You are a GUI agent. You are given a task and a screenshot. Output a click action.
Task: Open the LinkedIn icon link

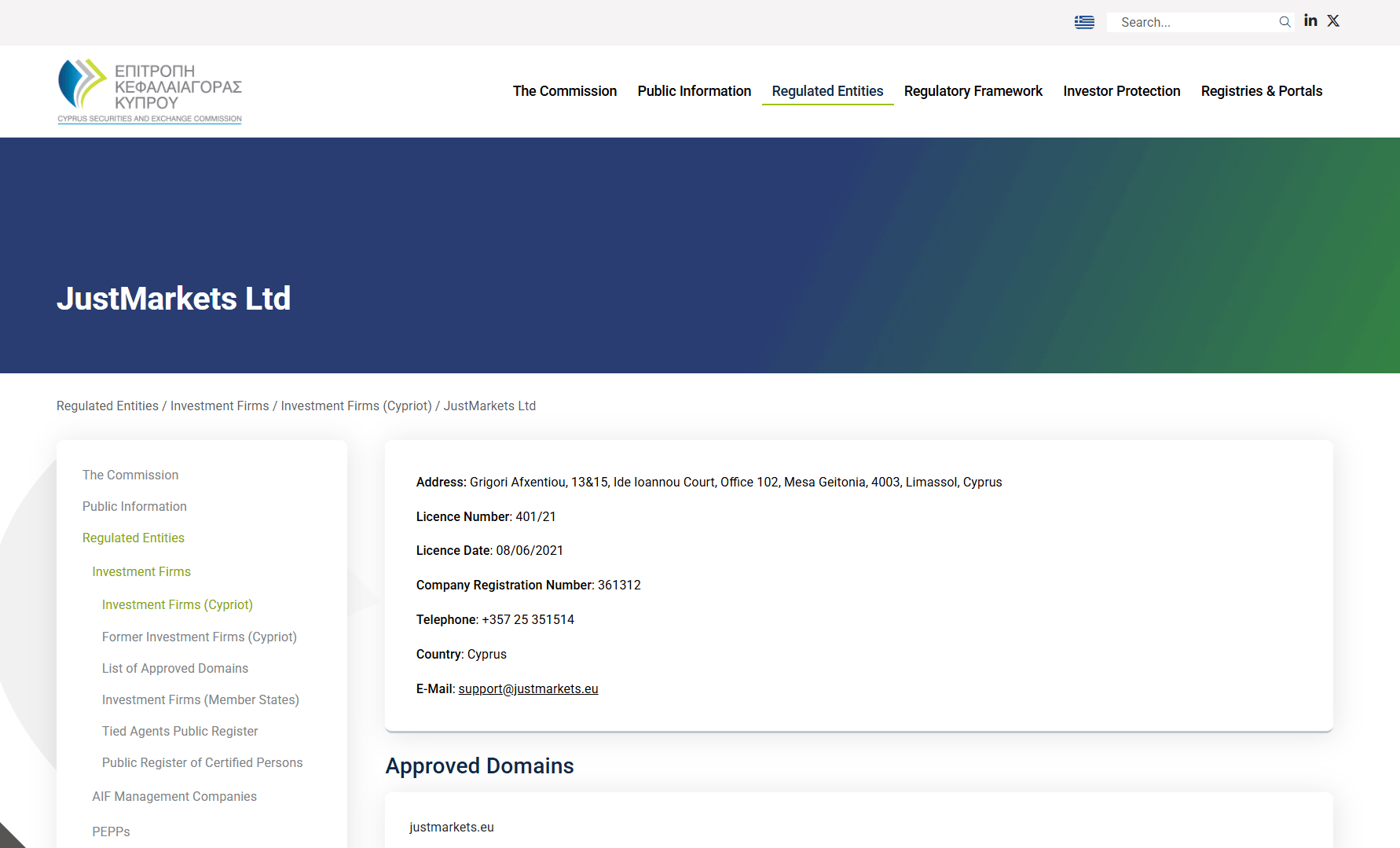click(x=1310, y=20)
